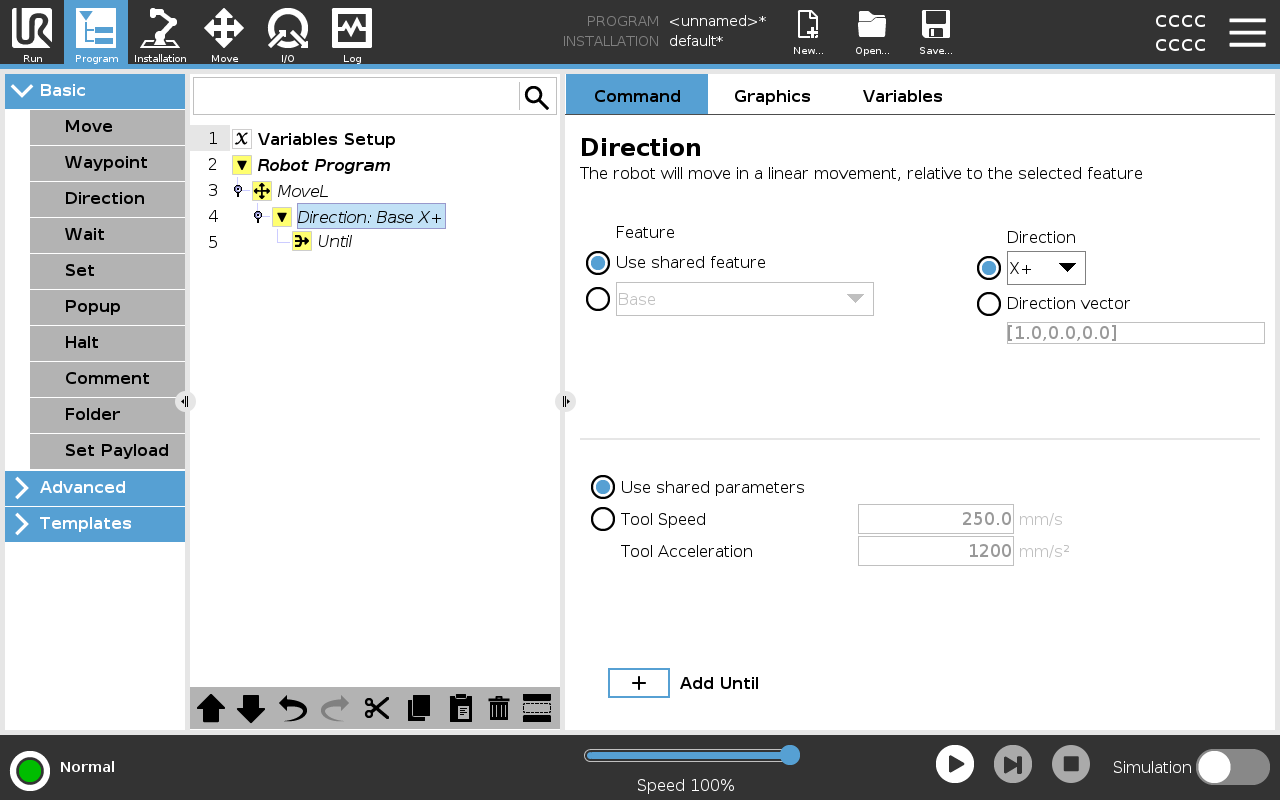Insert a Waypoint command
The image size is (1280, 800).
click(106, 163)
